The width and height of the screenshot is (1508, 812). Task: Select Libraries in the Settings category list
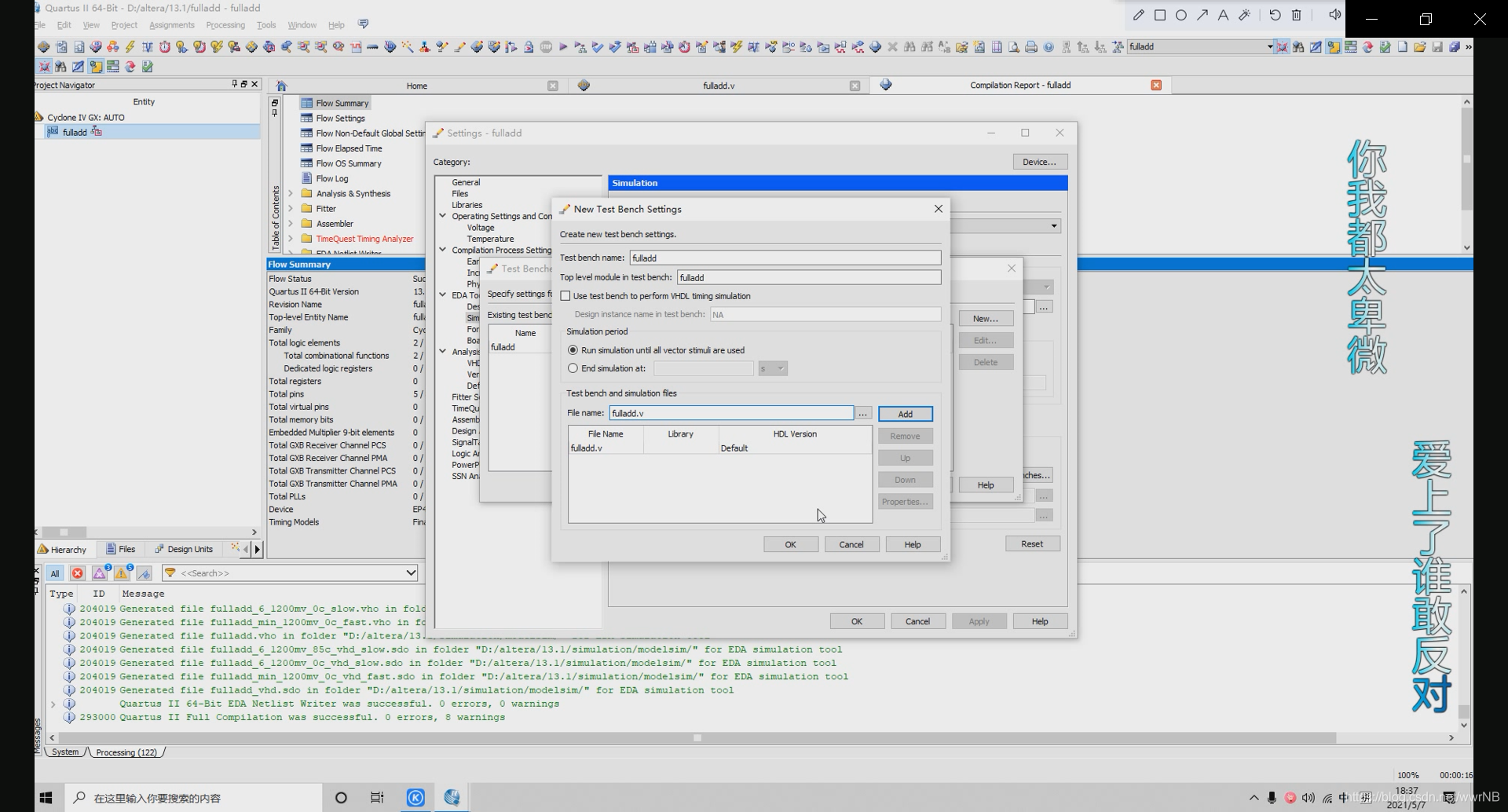(x=467, y=205)
